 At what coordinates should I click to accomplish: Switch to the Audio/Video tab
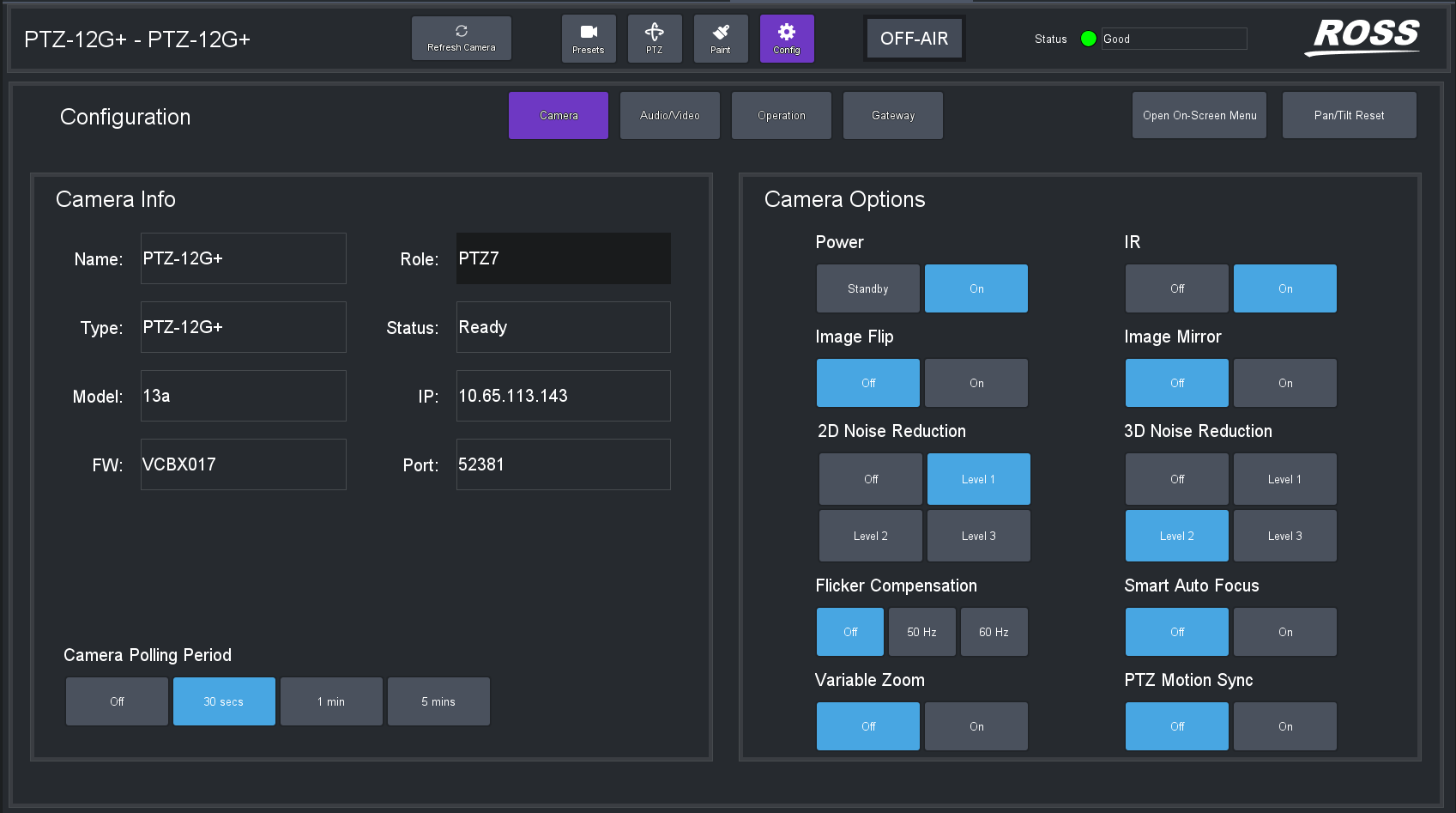(x=669, y=115)
